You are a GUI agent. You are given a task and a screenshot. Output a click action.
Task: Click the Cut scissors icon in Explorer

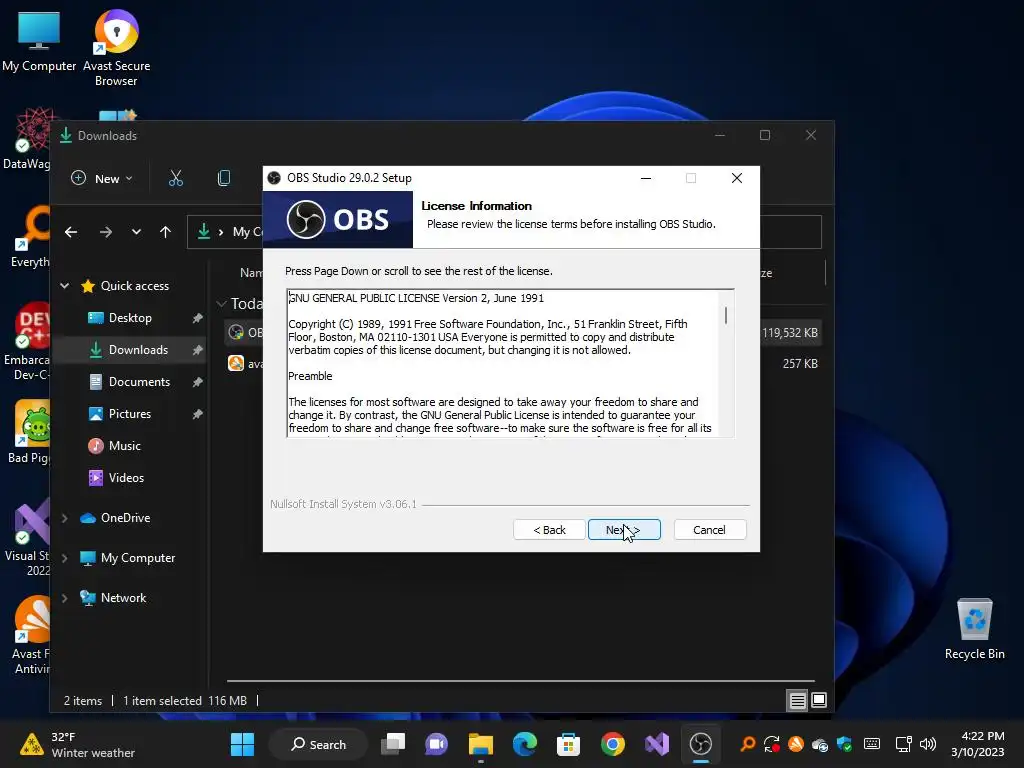click(176, 178)
